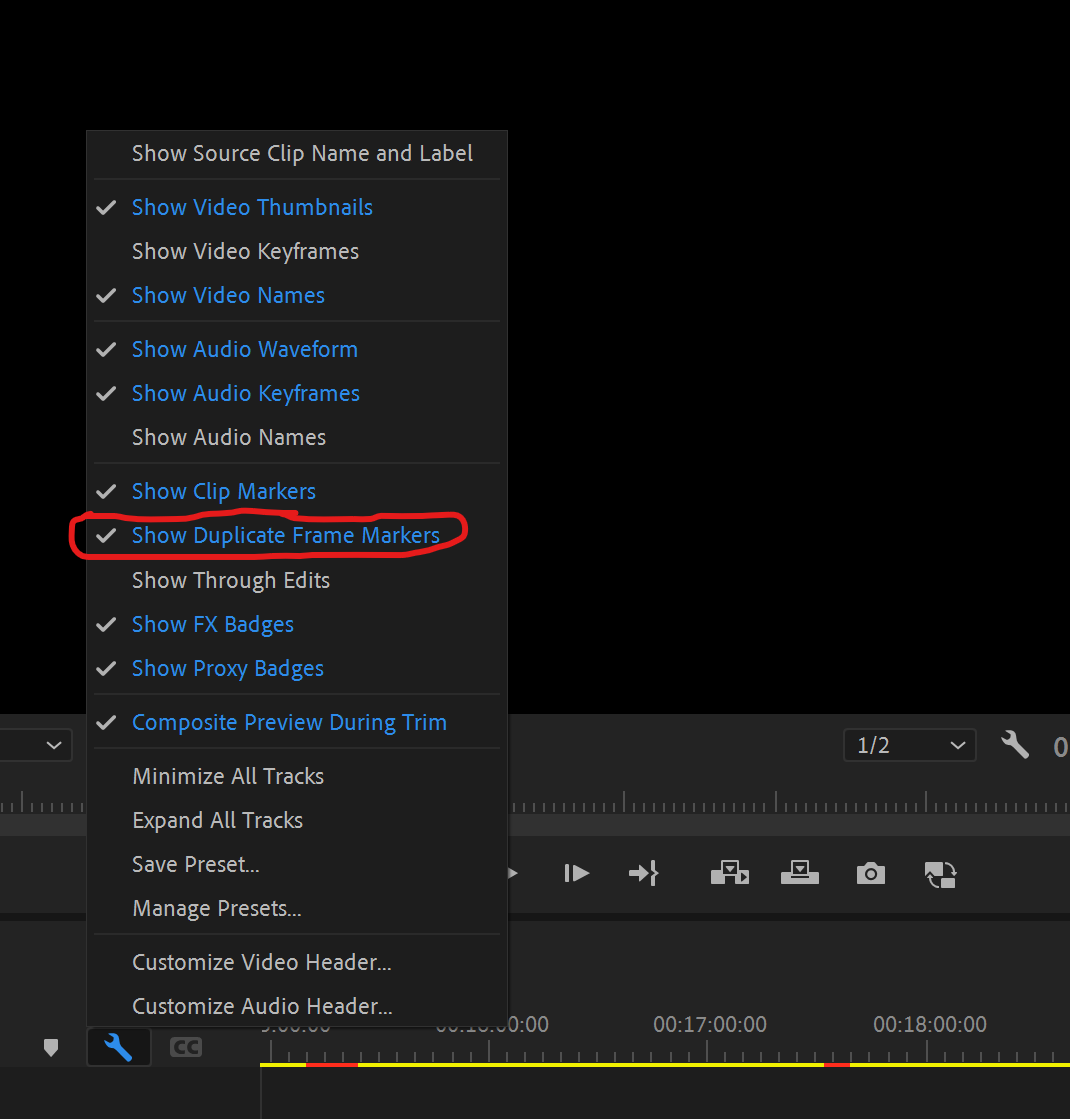Uncheck Show Audio Waveform
This screenshot has height=1120, width=1070.
pos(297,349)
